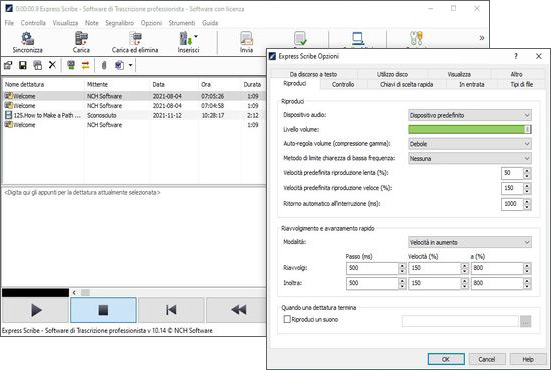Click the OK button
551x370 pixels.
pos(446,359)
